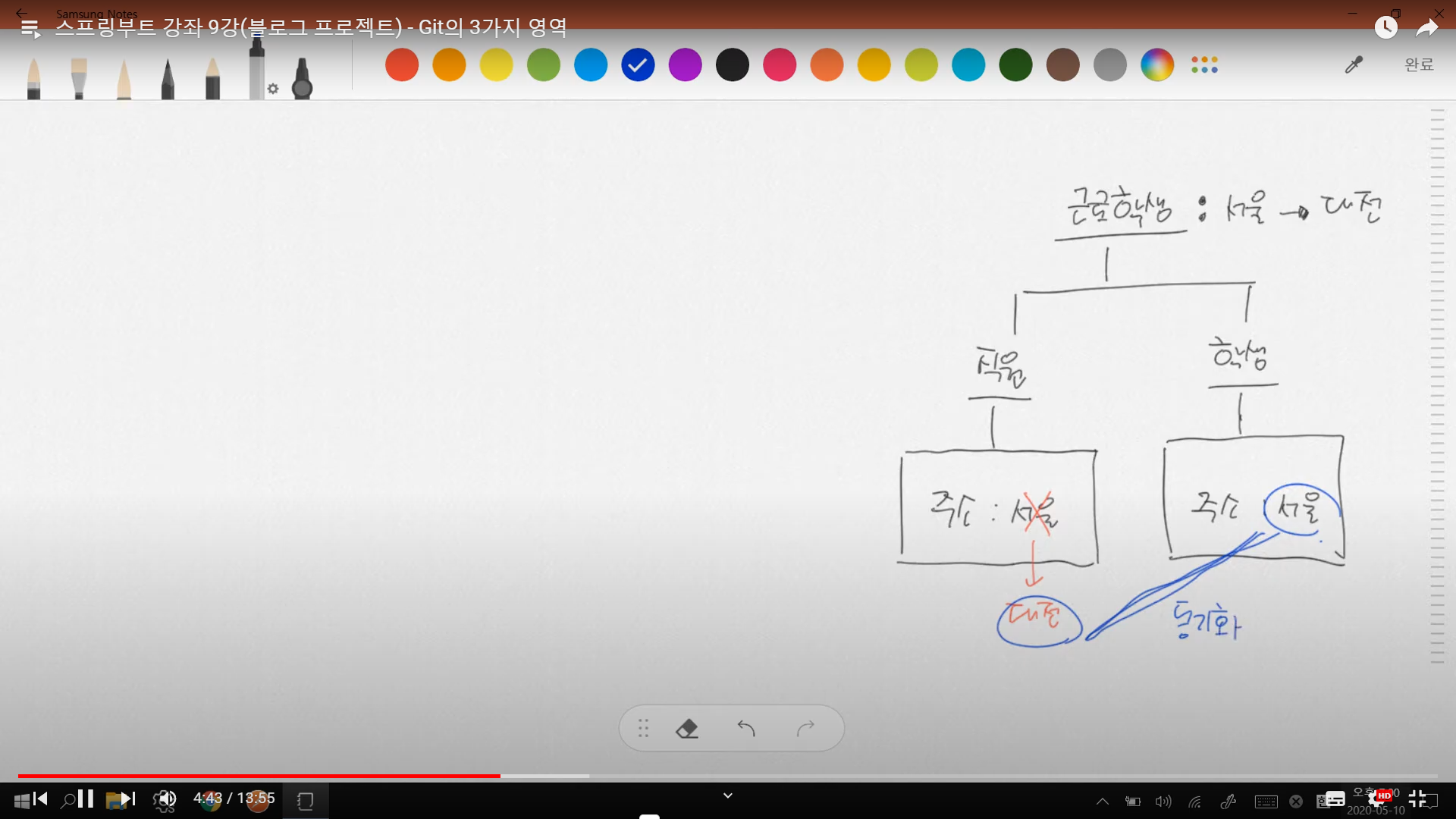The height and width of the screenshot is (819, 1456).
Task: Open the video playlist menu
Action: click(30, 29)
